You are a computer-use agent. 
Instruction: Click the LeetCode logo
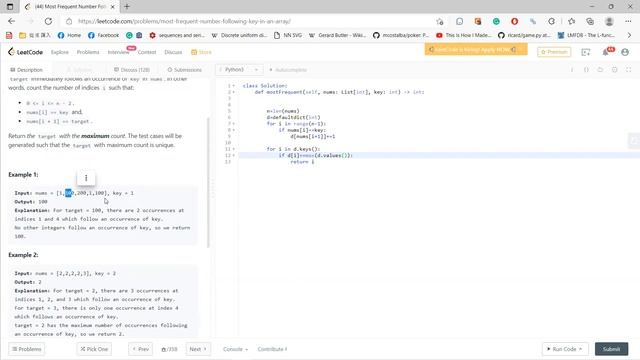[x=25, y=52]
